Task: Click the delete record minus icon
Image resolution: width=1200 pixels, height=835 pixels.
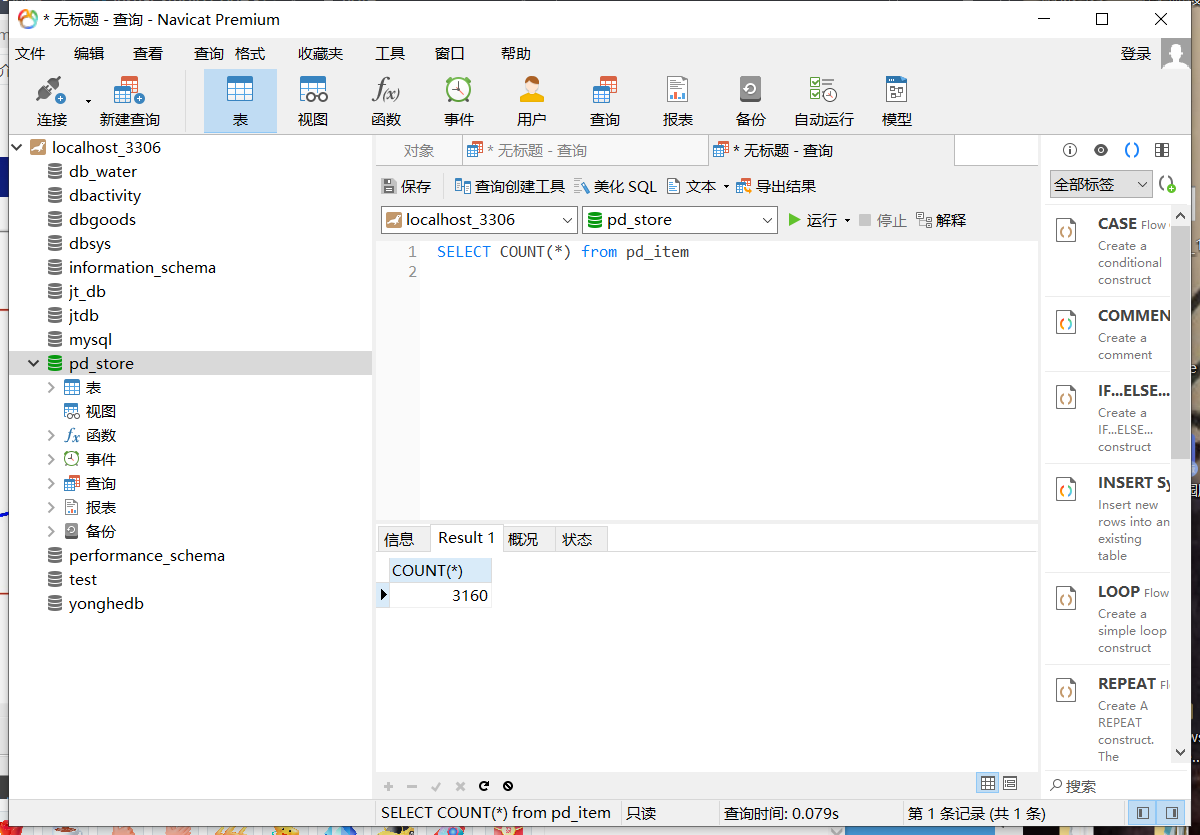Action: tap(411, 786)
